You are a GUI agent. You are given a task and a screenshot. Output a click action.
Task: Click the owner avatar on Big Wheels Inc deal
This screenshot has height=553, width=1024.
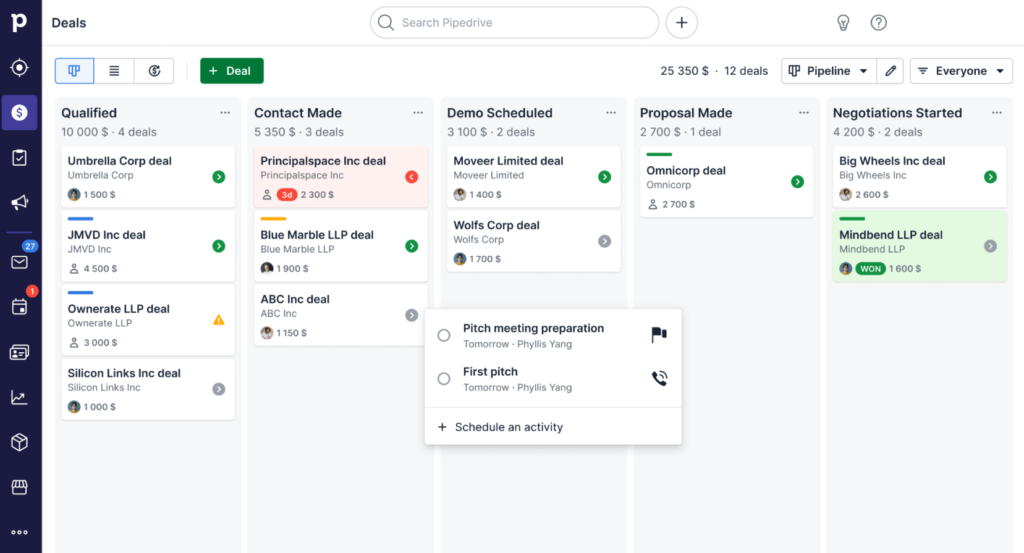pyautogui.click(x=846, y=195)
